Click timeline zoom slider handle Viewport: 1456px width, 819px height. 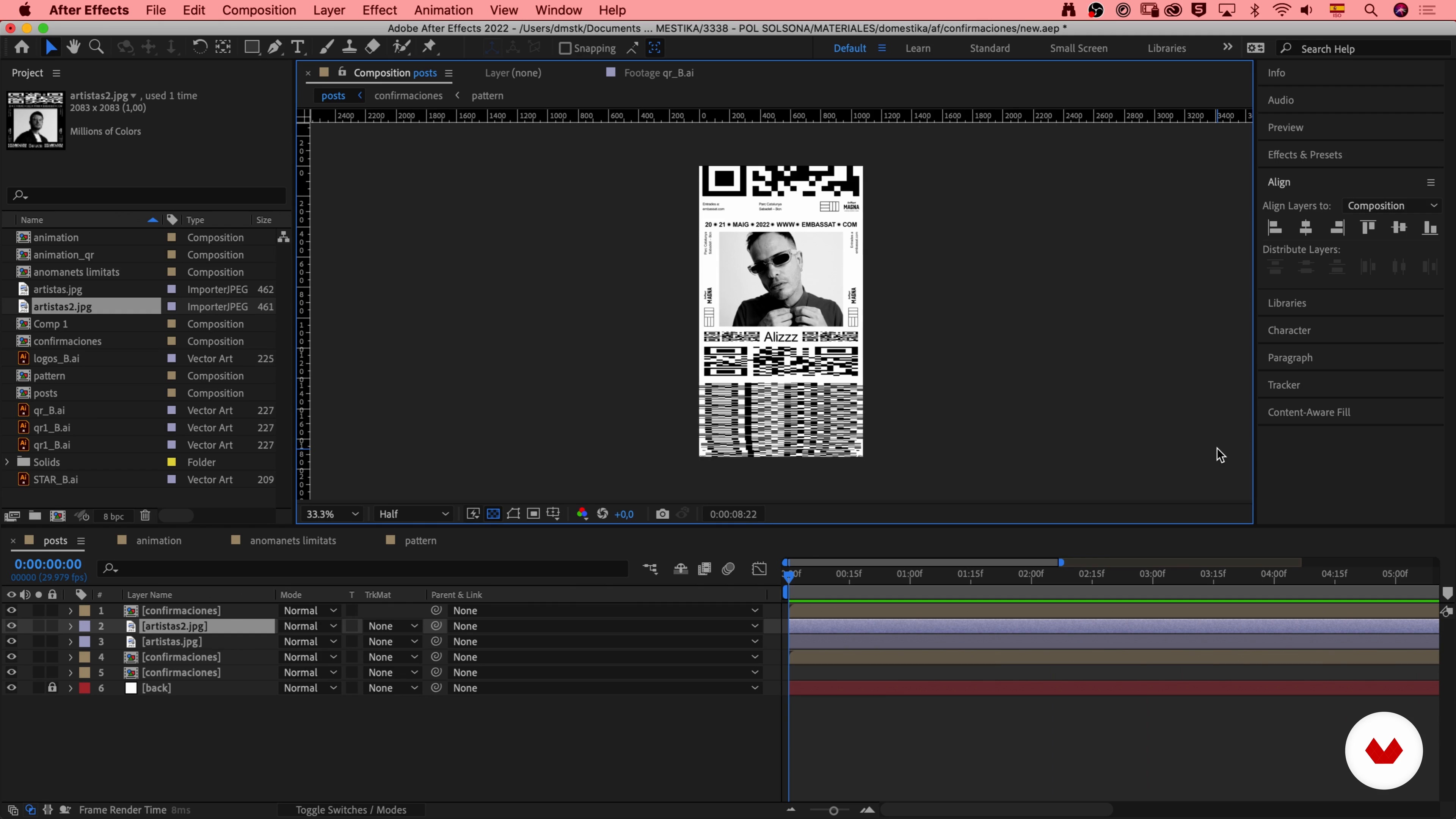(833, 811)
